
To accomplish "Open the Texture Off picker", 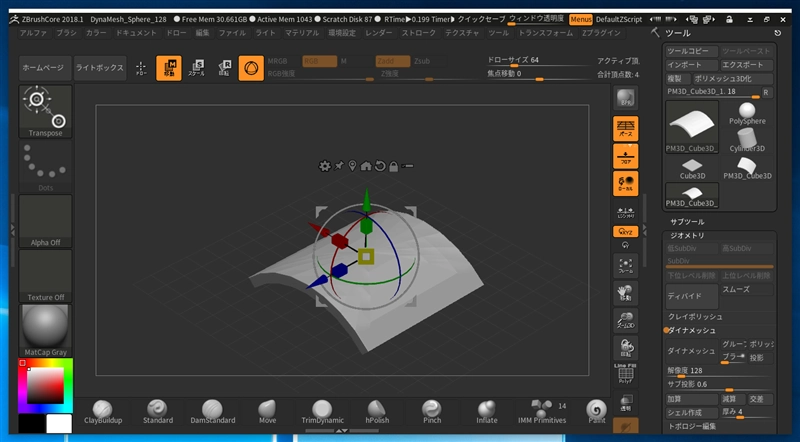I will click(45, 276).
